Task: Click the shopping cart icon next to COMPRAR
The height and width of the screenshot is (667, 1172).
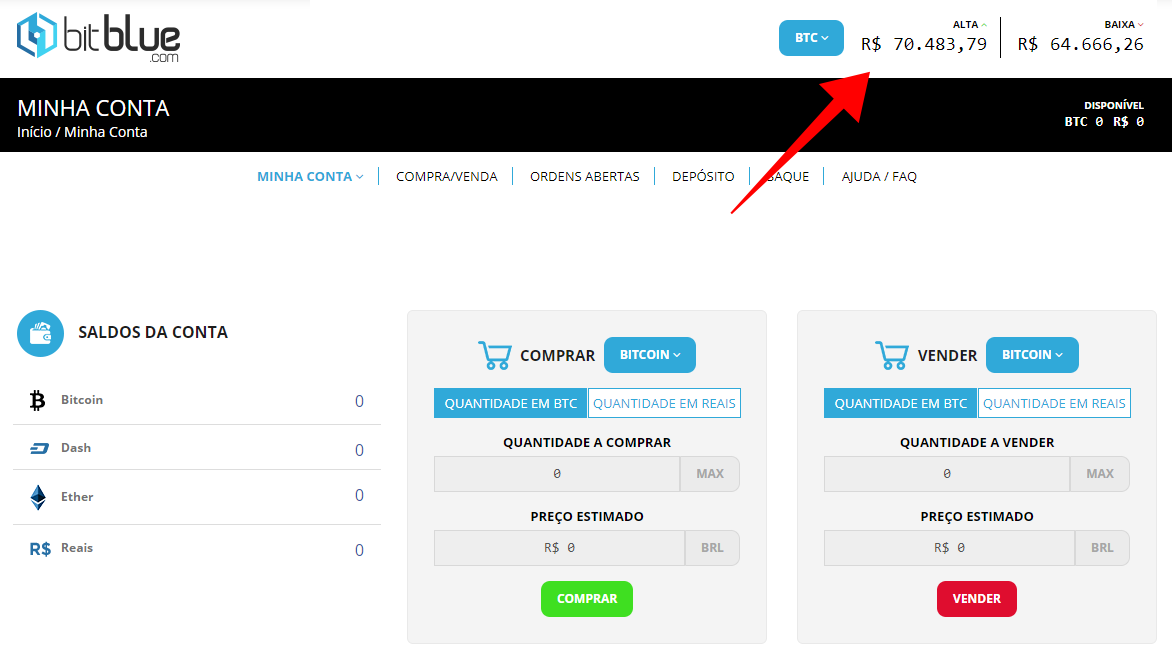Action: pyautogui.click(x=494, y=354)
